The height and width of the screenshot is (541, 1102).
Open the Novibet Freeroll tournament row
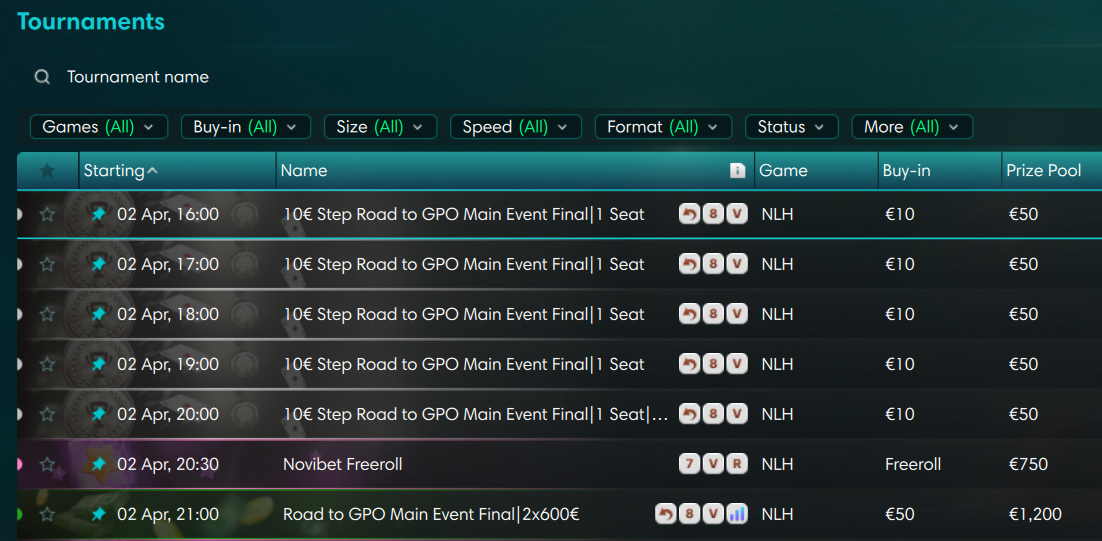click(343, 464)
